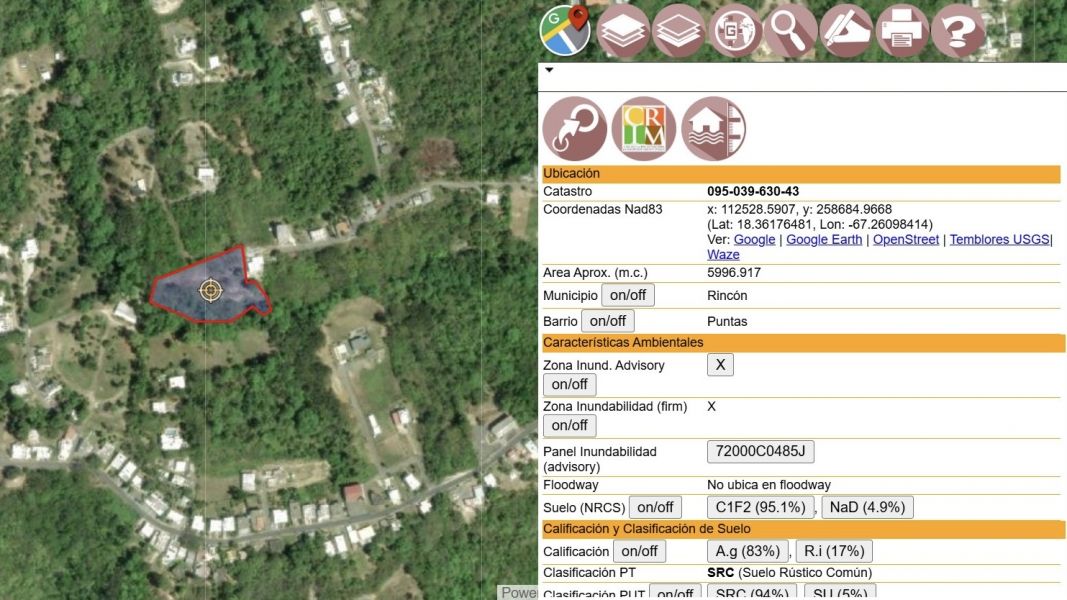Toggle Barrio layer on/off

pyautogui.click(x=608, y=321)
